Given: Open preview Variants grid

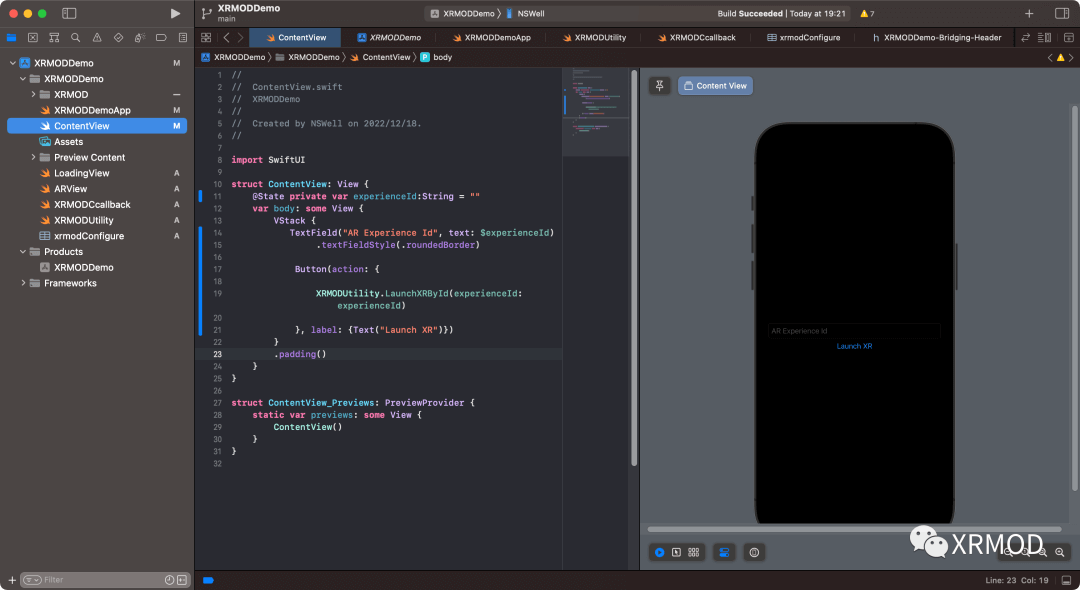Looking at the screenshot, I should pos(694,552).
